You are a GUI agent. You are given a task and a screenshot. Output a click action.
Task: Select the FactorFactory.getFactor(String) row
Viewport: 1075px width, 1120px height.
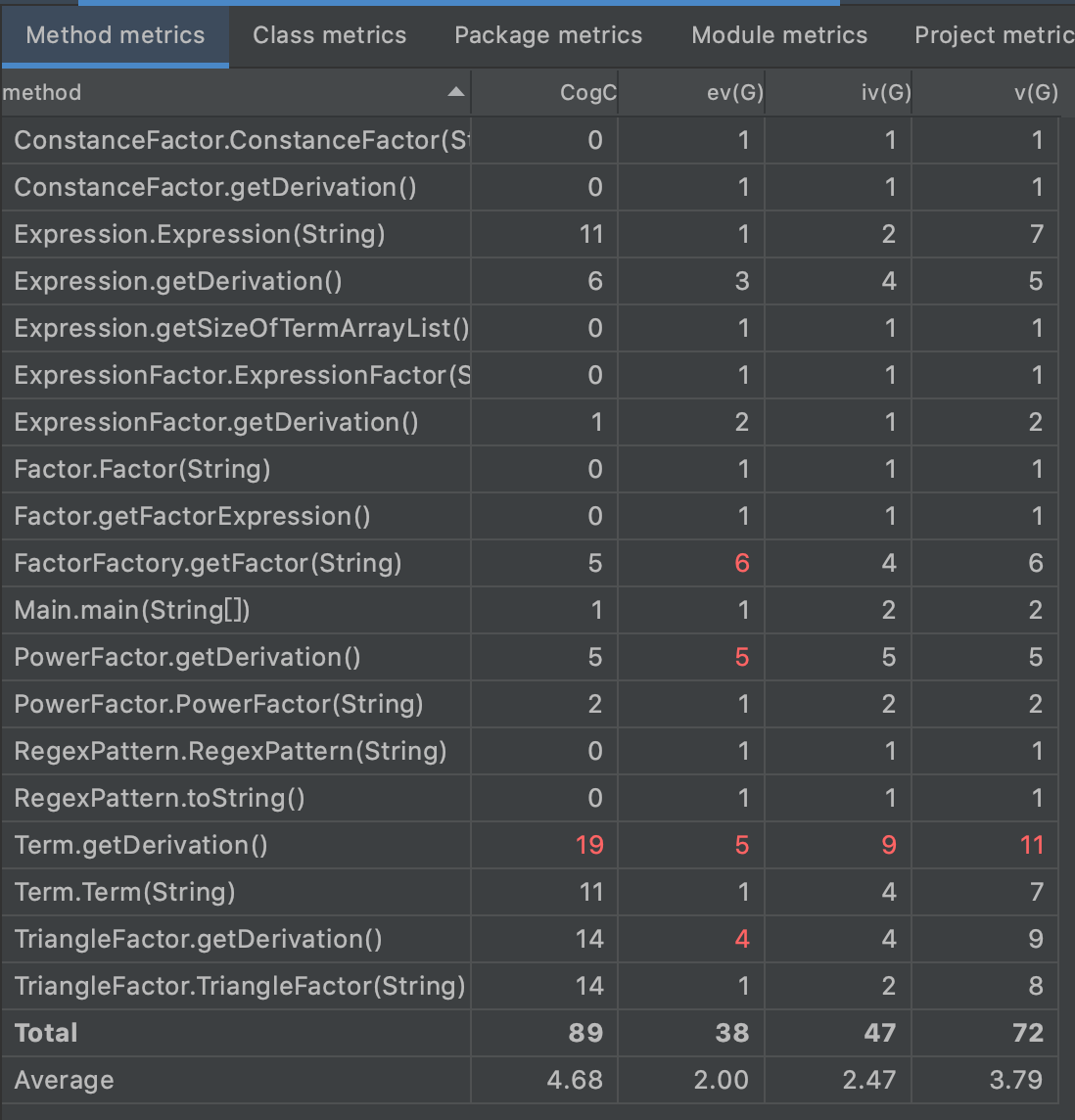[208, 563]
